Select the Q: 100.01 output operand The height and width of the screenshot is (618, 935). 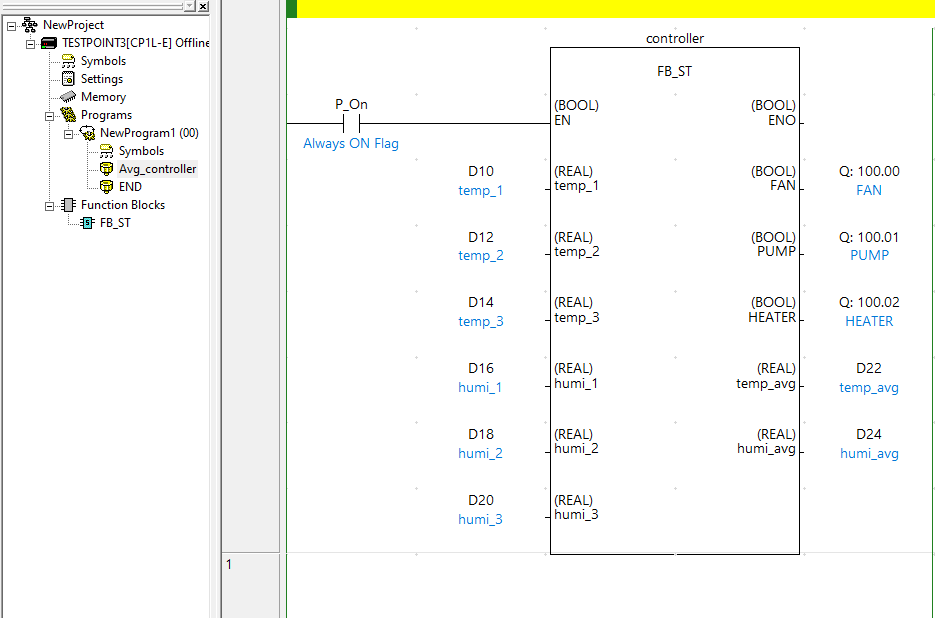[x=869, y=237]
